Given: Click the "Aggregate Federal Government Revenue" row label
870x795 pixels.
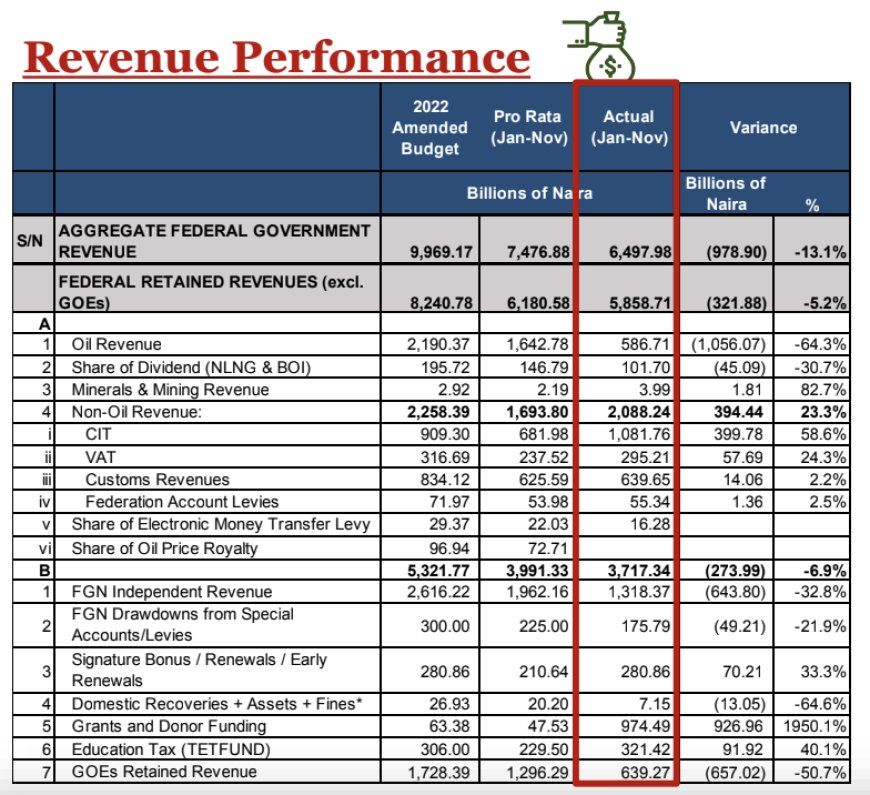Looking at the screenshot, I should coord(214,241).
